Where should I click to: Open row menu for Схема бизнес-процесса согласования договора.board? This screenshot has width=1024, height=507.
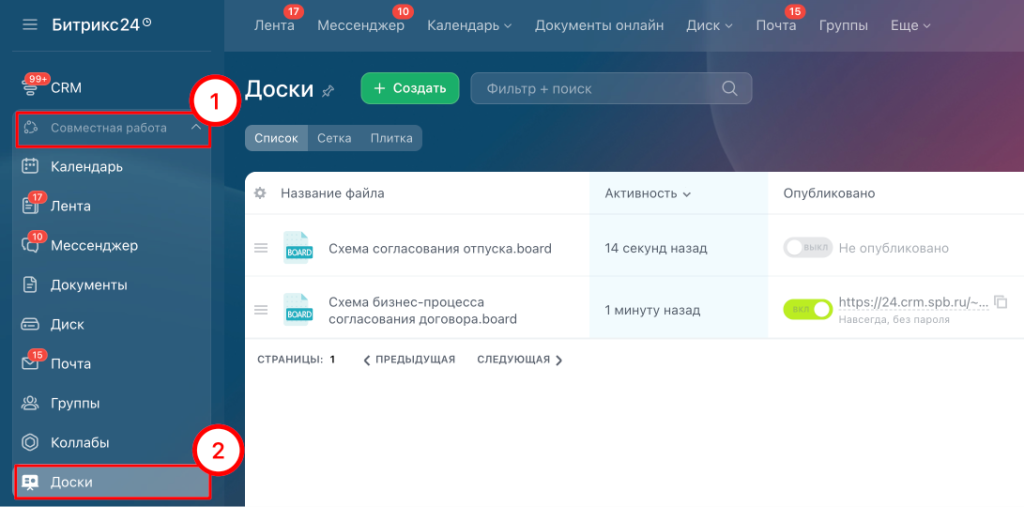[x=261, y=310]
